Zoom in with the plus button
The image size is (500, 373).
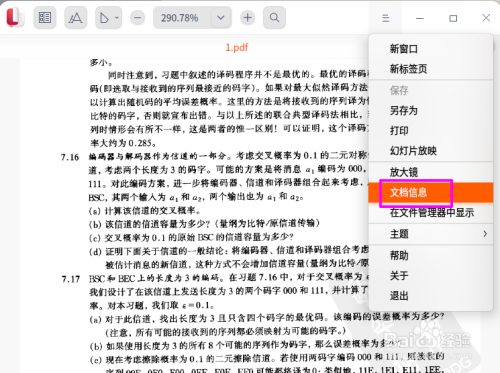(247, 17)
